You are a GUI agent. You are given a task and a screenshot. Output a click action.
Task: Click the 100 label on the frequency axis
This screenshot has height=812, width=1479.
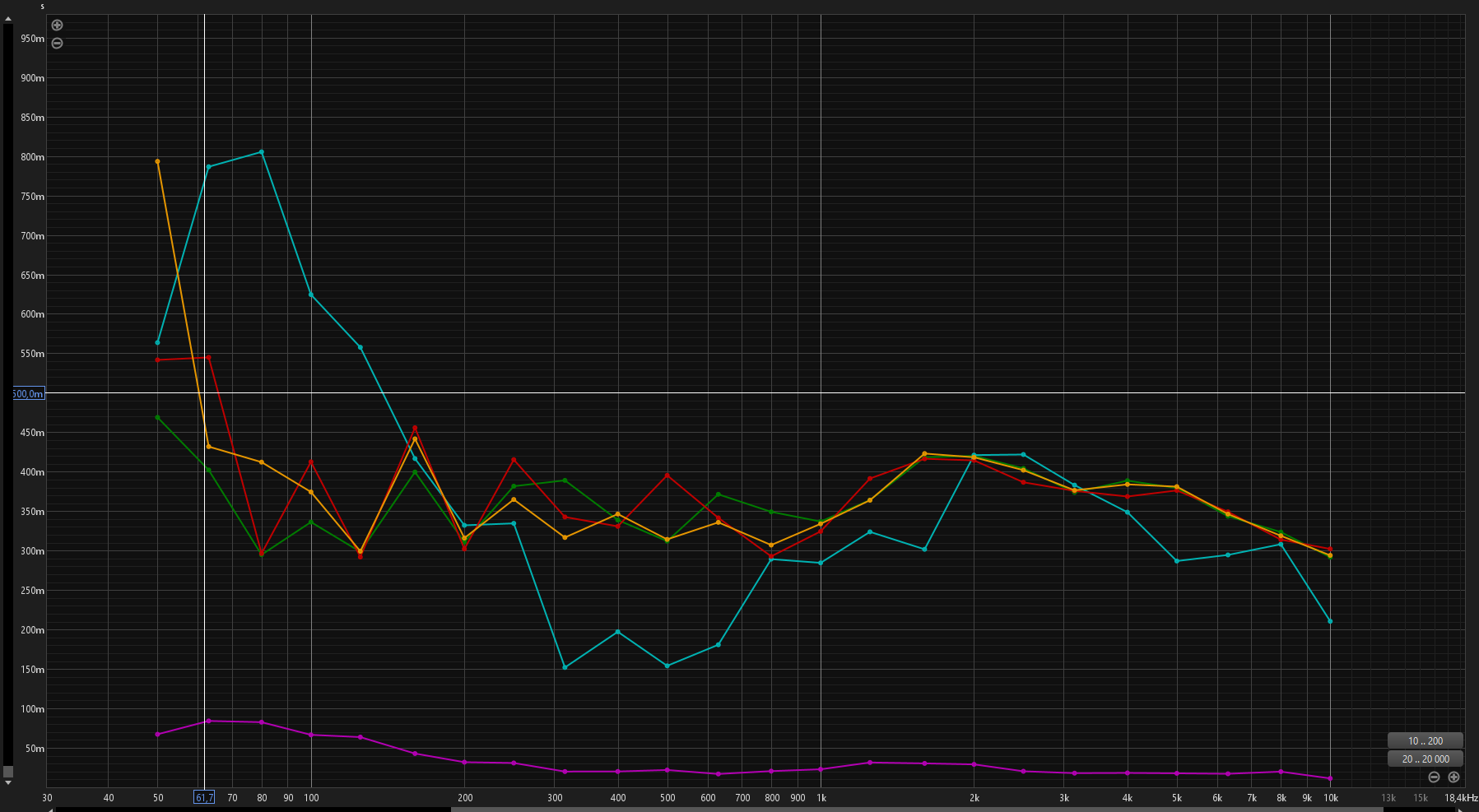click(311, 798)
